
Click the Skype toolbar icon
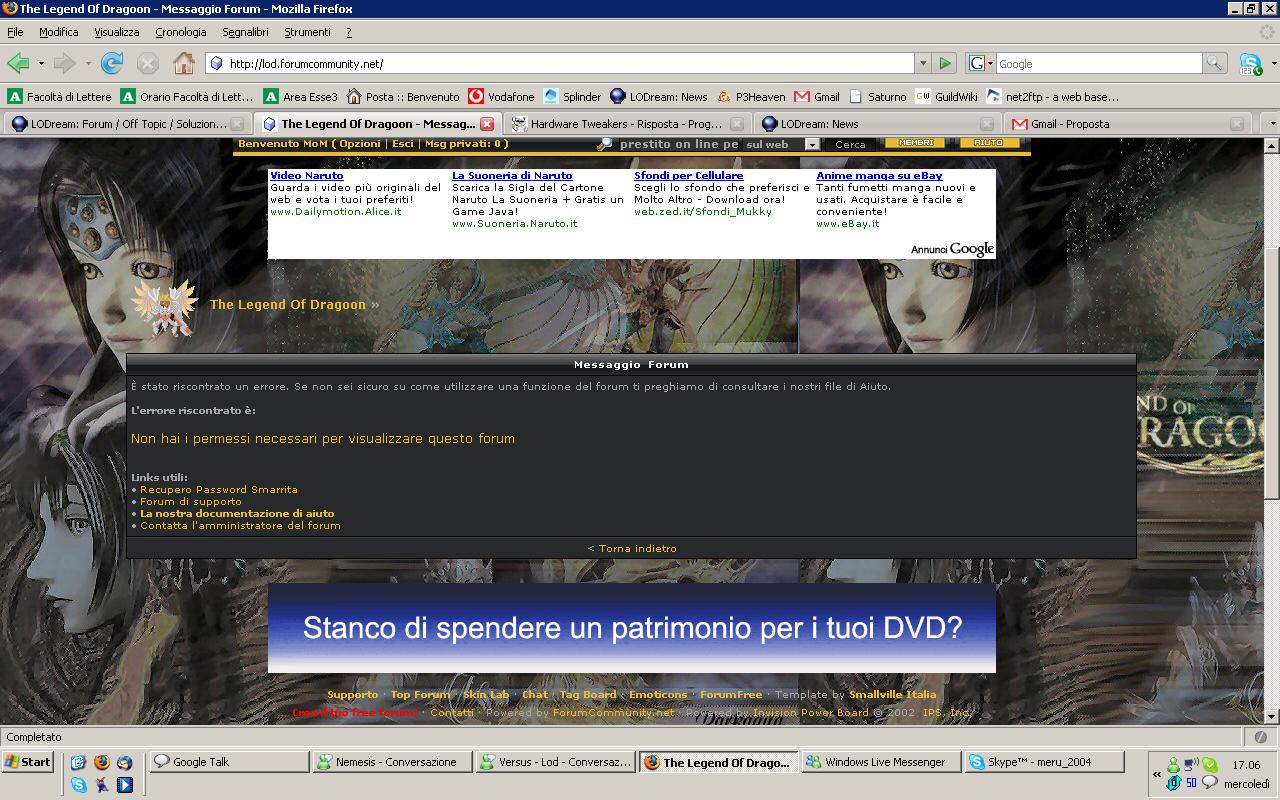[x=1250, y=63]
